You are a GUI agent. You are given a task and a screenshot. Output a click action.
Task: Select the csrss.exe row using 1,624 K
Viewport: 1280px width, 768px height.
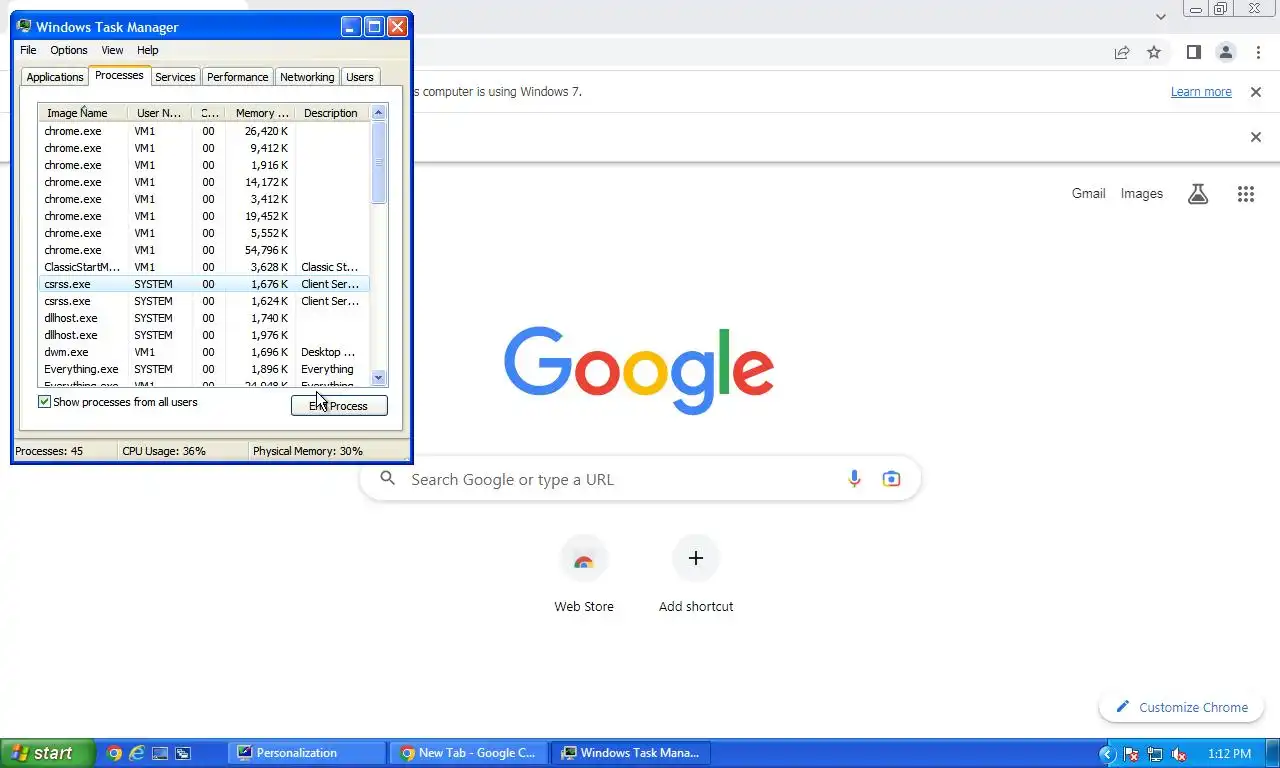pos(204,301)
